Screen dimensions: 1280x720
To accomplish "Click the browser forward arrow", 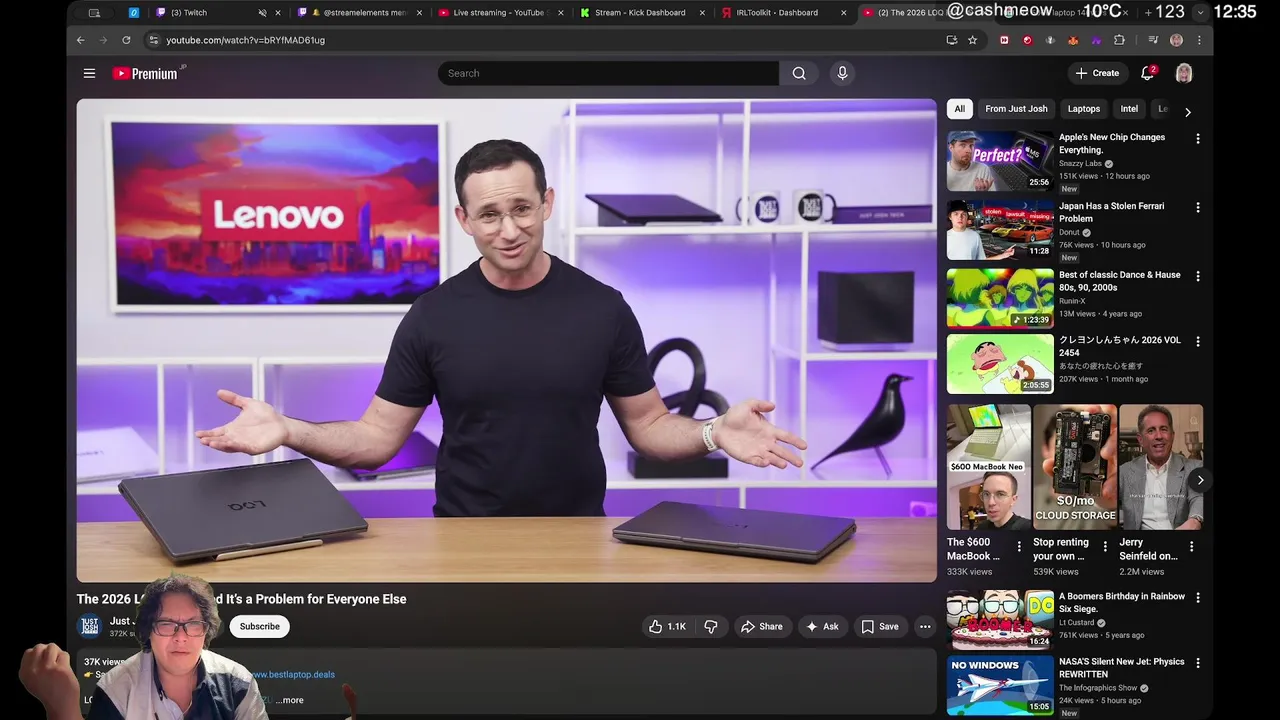I will (x=103, y=40).
